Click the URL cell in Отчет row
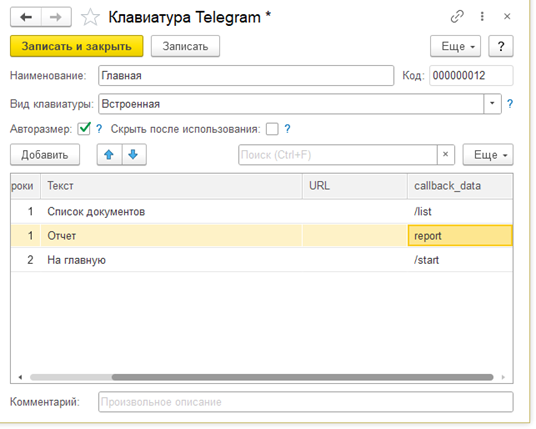536x429 pixels. tap(355, 236)
